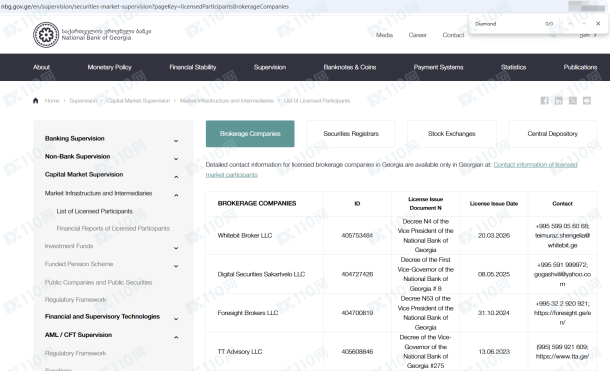The width and height of the screenshot is (610, 371).
Task: Switch to the Stock Exchanges tab
Action: (452, 134)
